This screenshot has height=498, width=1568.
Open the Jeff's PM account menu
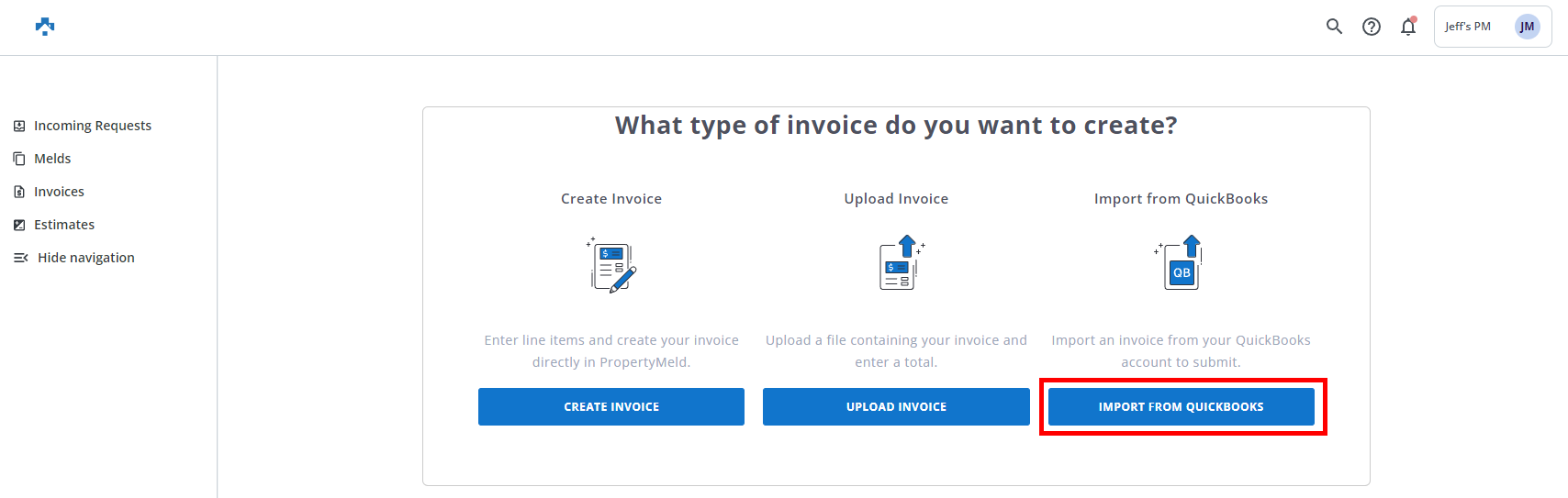point(1467,27)
